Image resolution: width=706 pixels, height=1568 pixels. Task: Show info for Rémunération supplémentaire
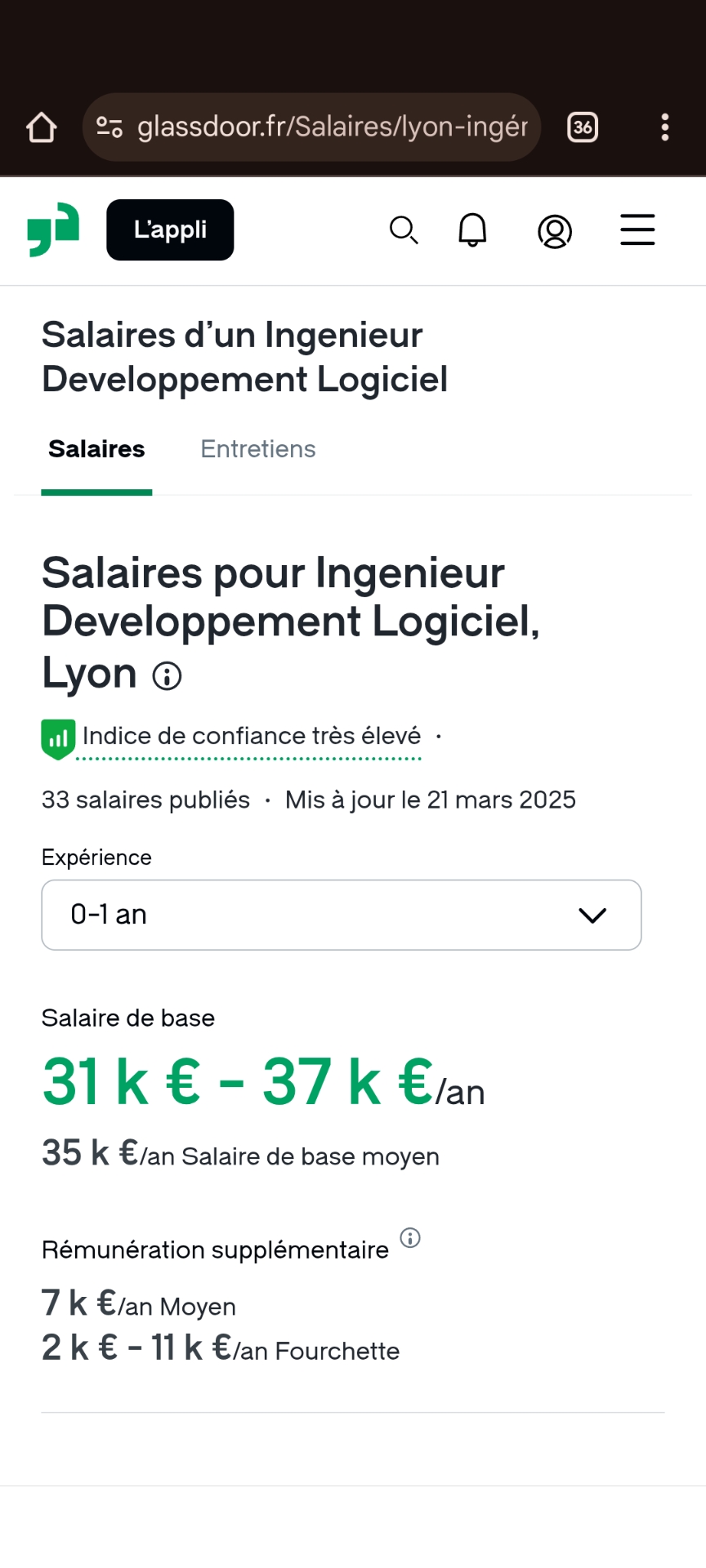point(410,1238)
